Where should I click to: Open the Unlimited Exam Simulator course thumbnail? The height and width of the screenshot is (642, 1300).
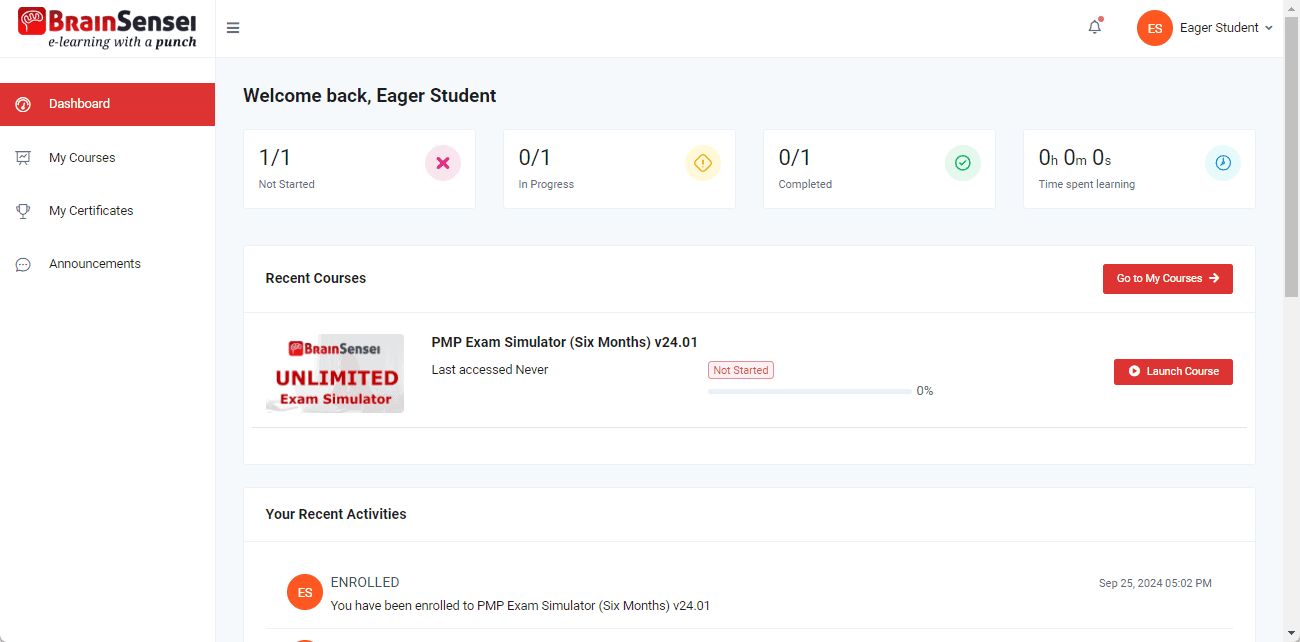[x=335, y=374]
